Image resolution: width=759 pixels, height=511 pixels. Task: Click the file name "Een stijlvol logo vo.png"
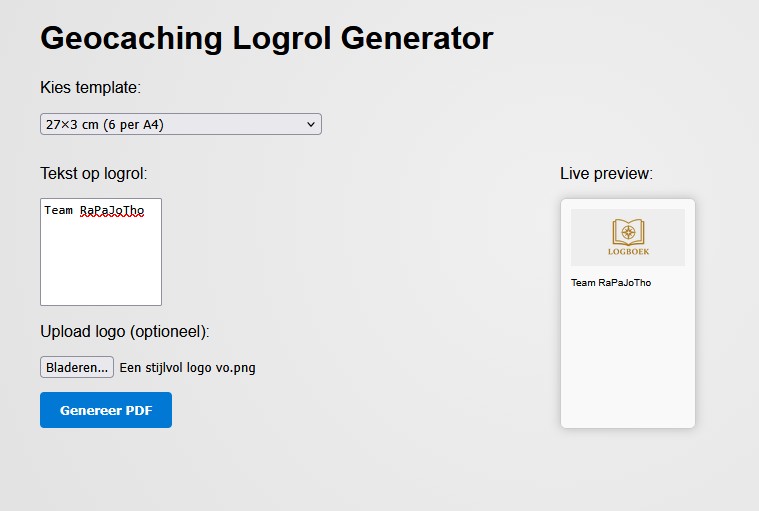pyautogui.click(x=187, y=368)
